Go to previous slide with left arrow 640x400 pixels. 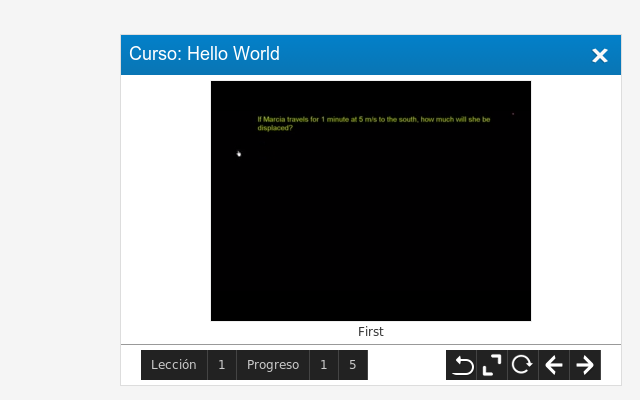[x=553, y=365]
